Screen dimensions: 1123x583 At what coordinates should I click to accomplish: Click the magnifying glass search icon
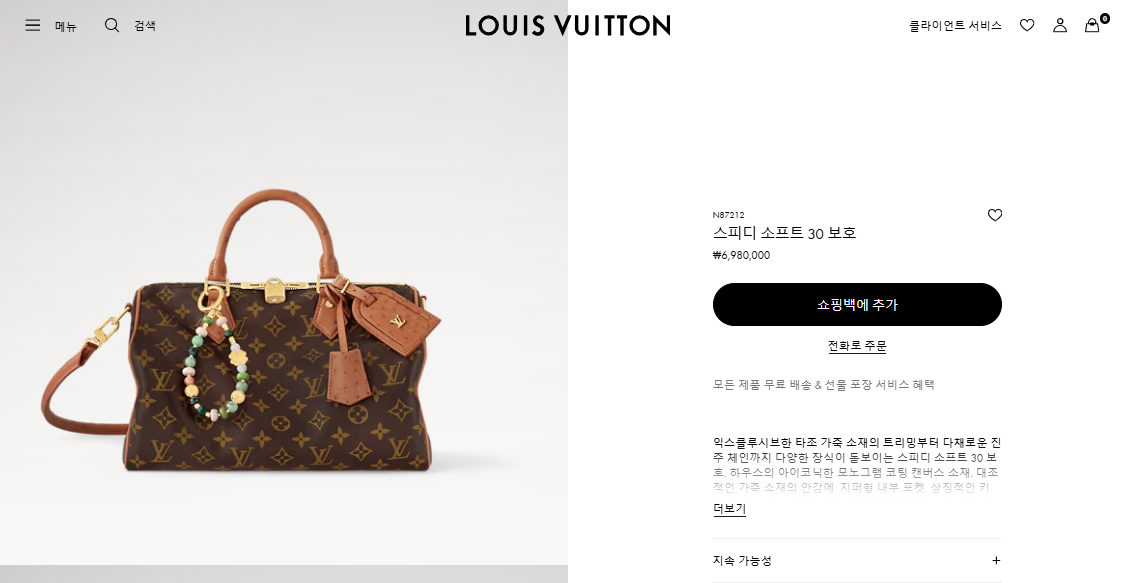point(112,26)
